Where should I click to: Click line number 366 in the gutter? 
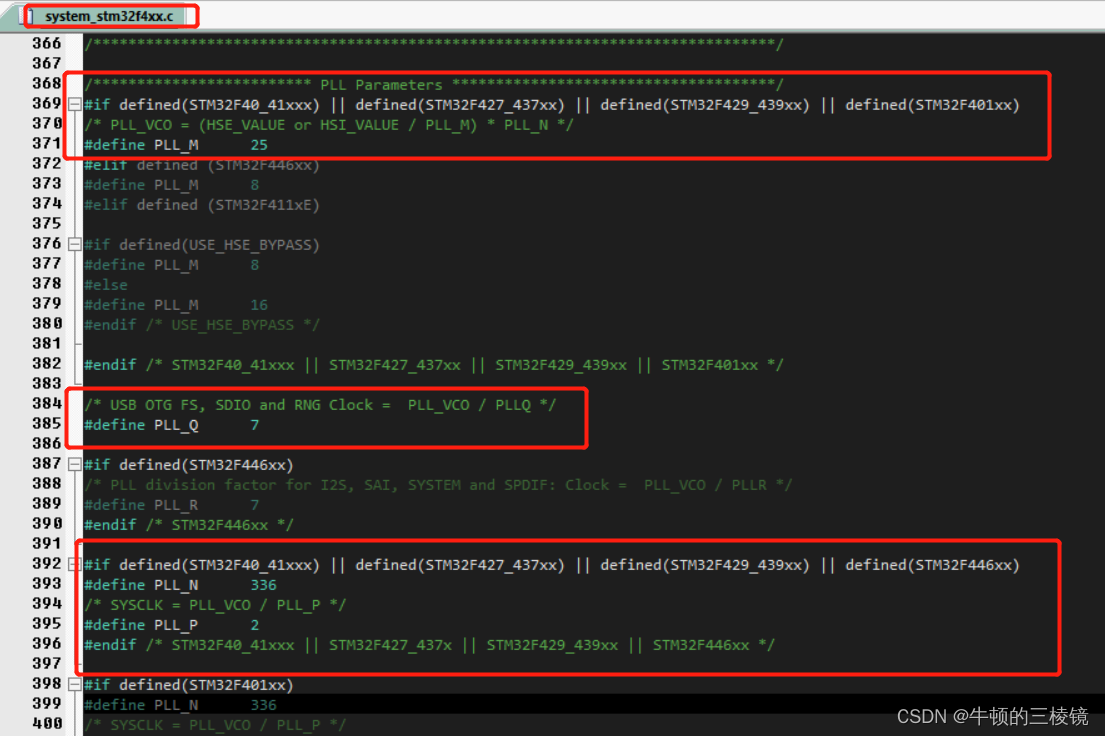pyautogui.click(x=47, y=44)
